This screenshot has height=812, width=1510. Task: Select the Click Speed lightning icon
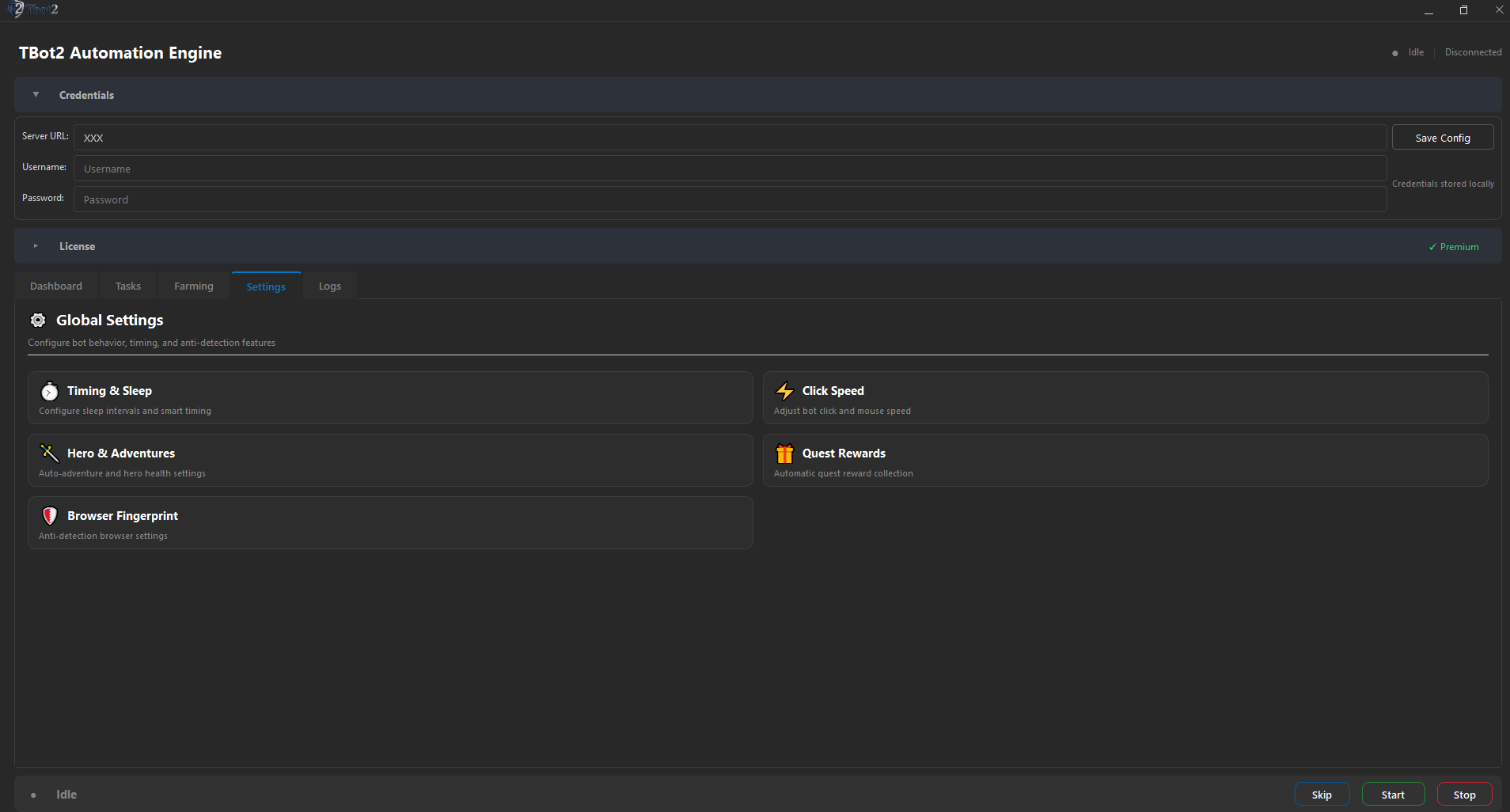click(784, 391)
